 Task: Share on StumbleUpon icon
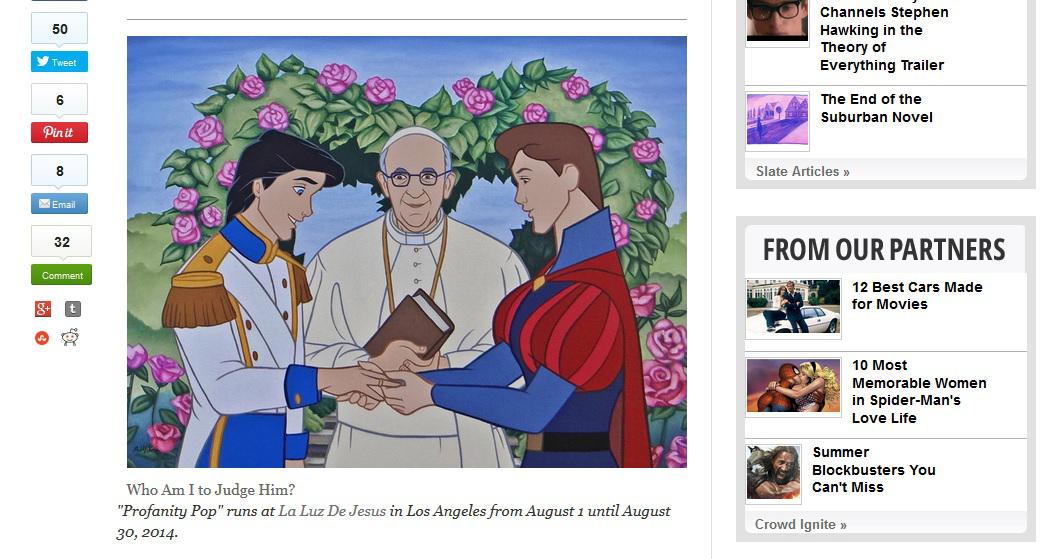click(42, 339)
